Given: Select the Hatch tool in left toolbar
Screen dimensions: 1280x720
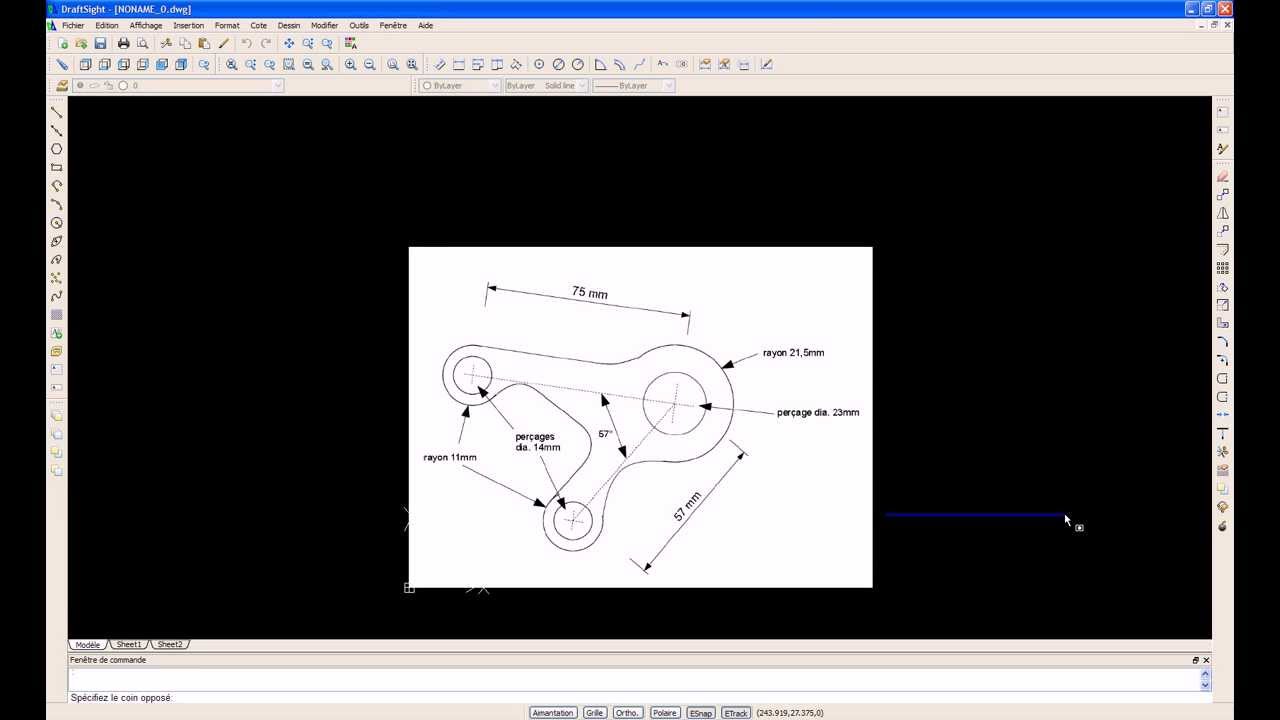Looking at the screenshot, I should pyautogui.click(x=57, y=315).
